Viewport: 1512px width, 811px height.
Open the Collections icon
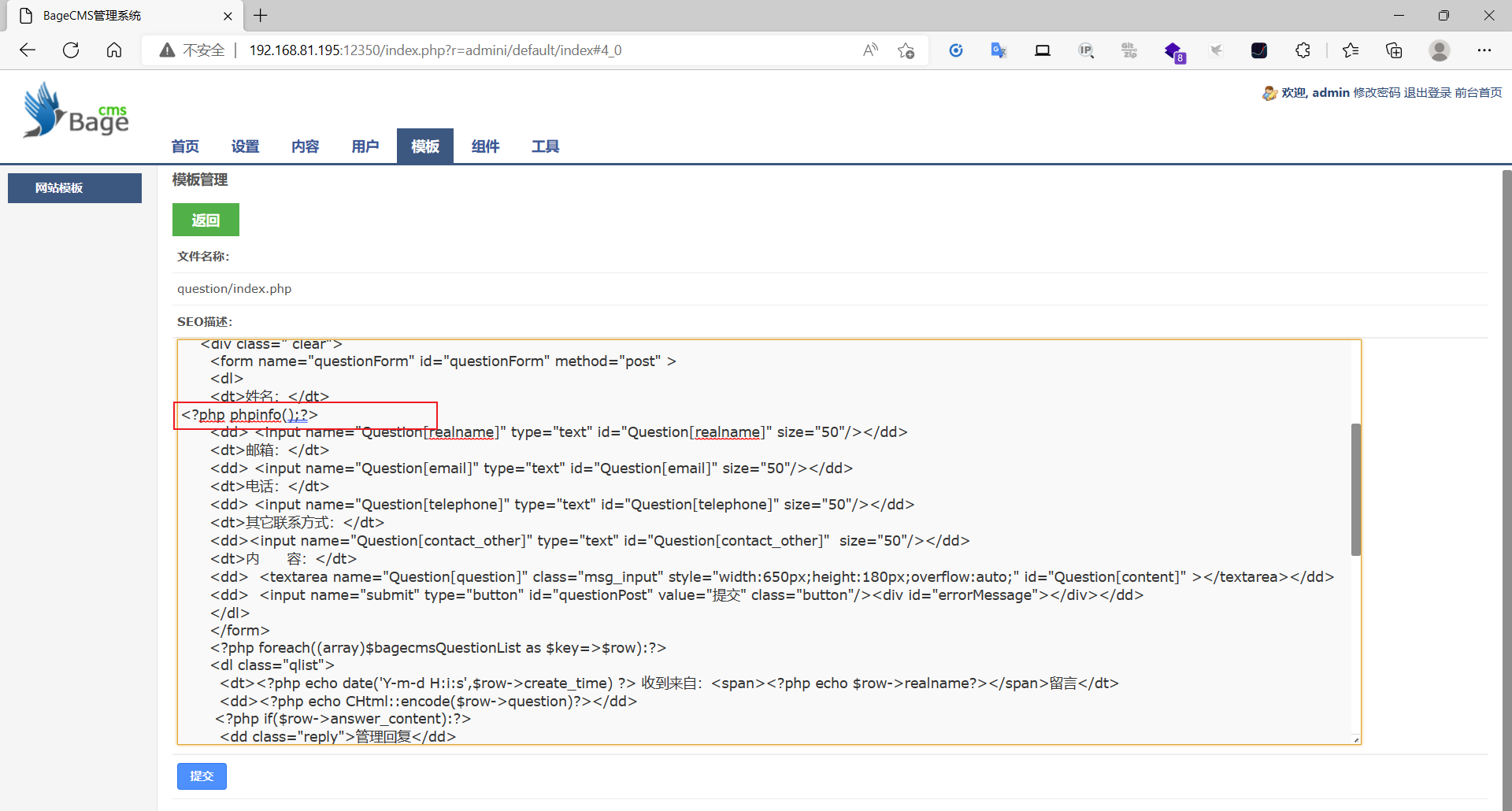point(1394,50)
